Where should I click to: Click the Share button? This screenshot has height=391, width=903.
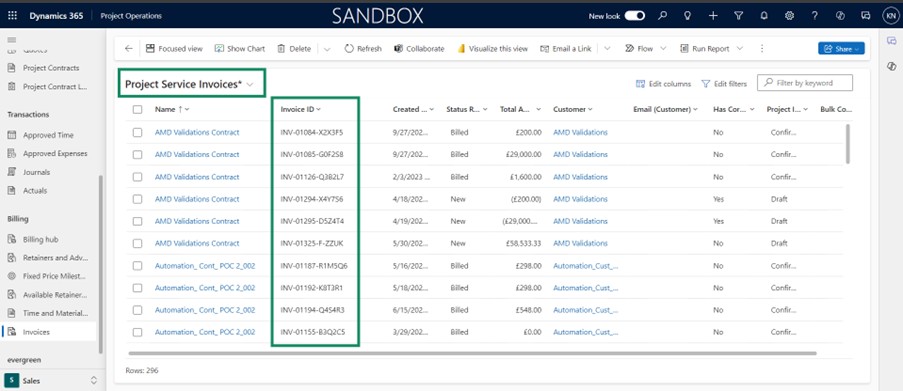[x=841, y=49]
